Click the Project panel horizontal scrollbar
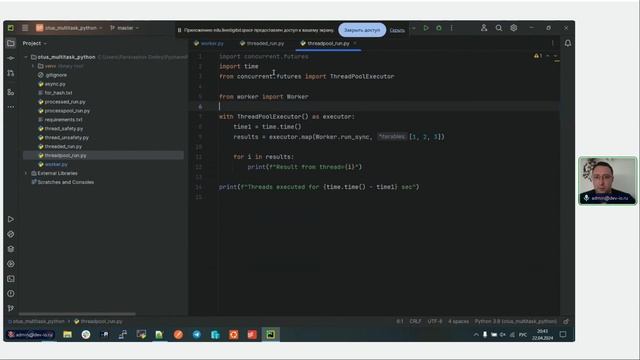 (x=77, y=314)
